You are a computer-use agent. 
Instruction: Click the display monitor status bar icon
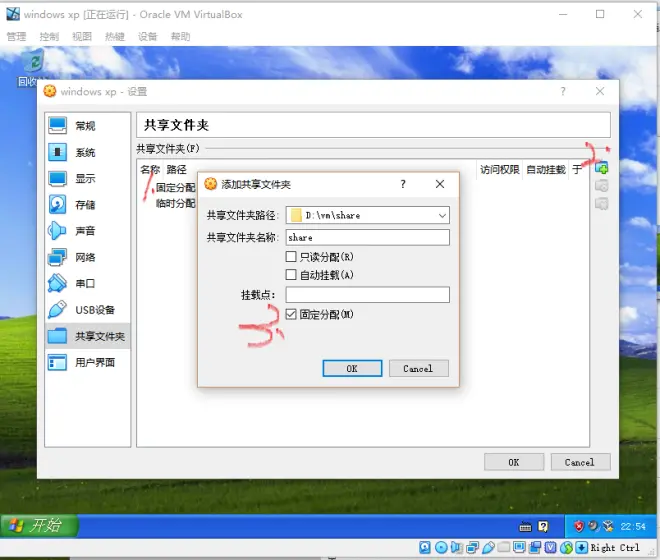(519, 547)
